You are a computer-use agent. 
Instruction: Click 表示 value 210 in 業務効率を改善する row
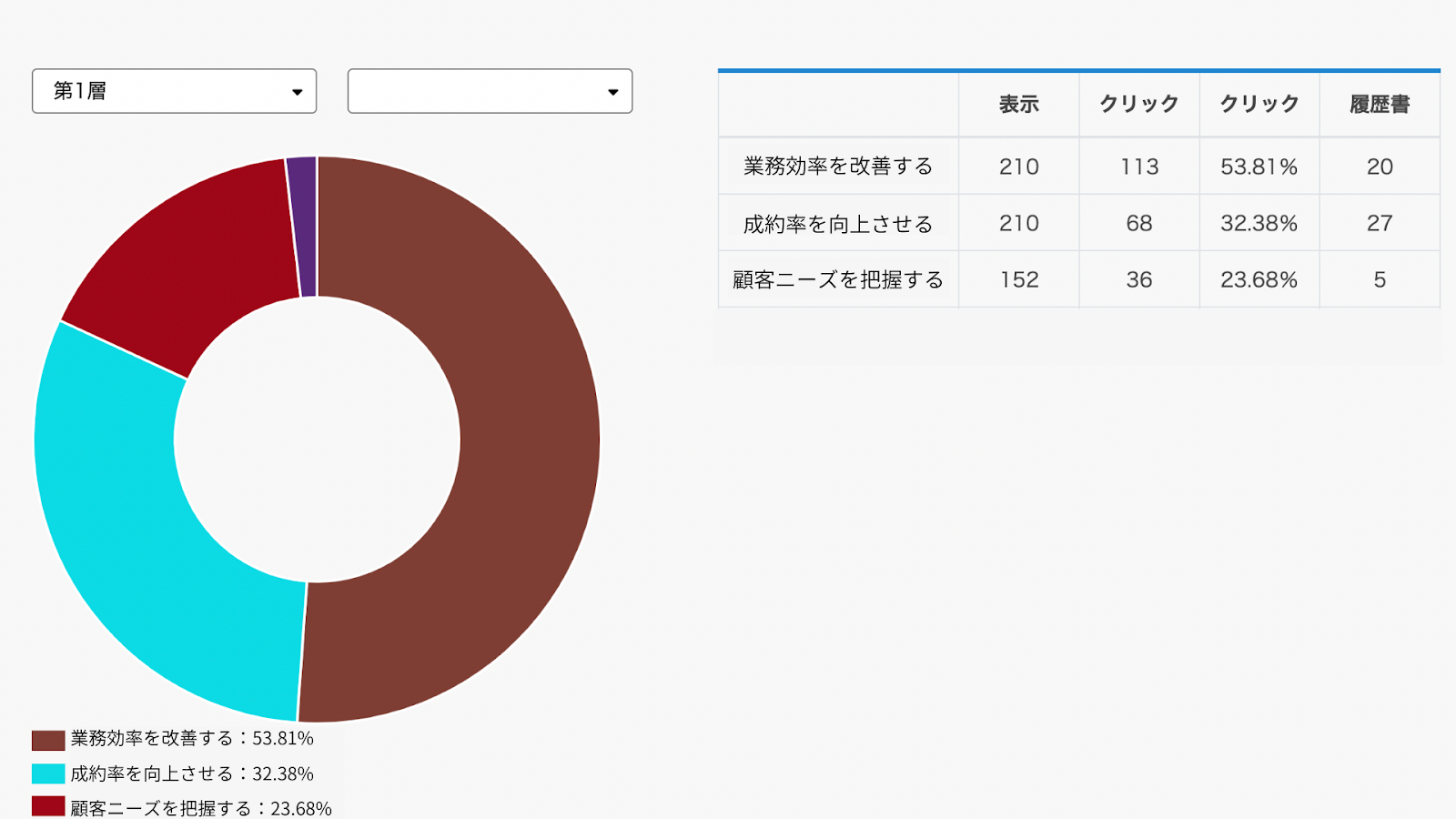click(x=1018, y=167)
